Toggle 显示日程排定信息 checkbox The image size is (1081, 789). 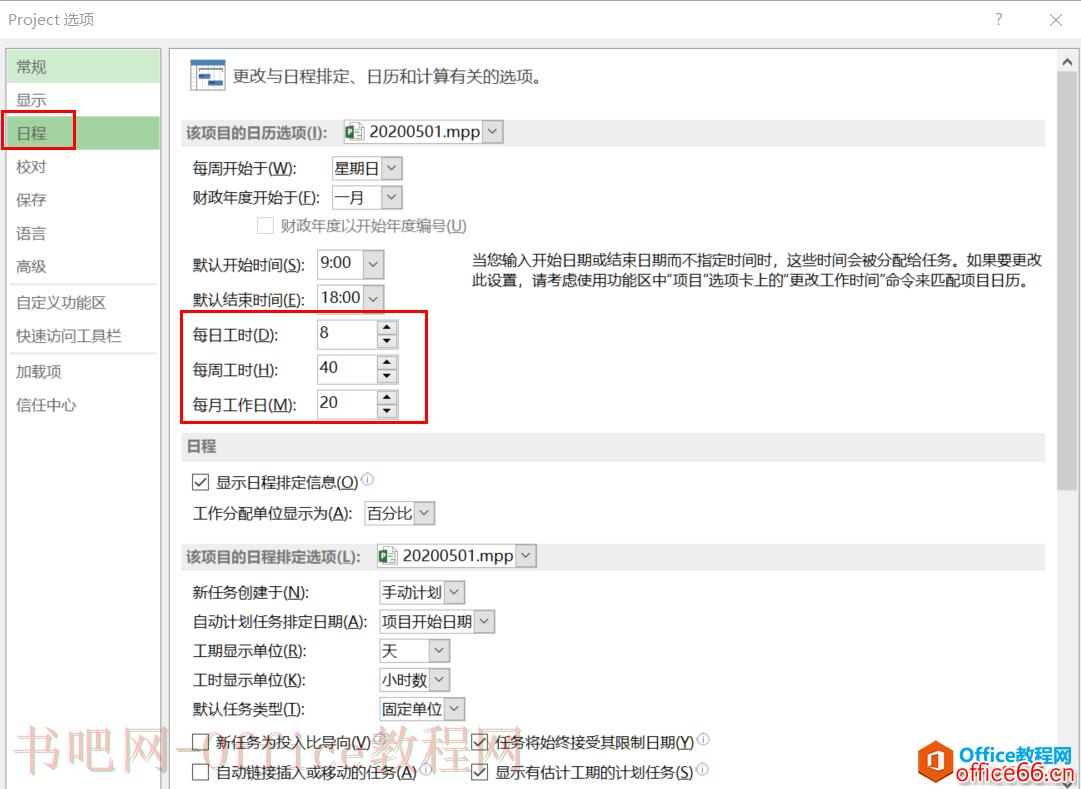(x=200, y=482)
